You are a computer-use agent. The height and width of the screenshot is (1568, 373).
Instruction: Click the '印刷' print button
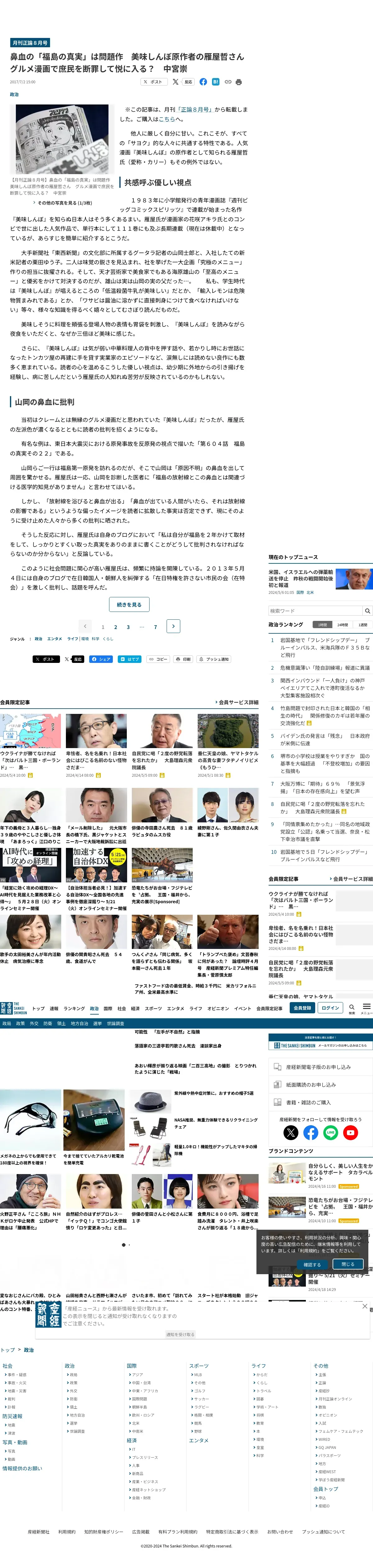tap(183, 659)
